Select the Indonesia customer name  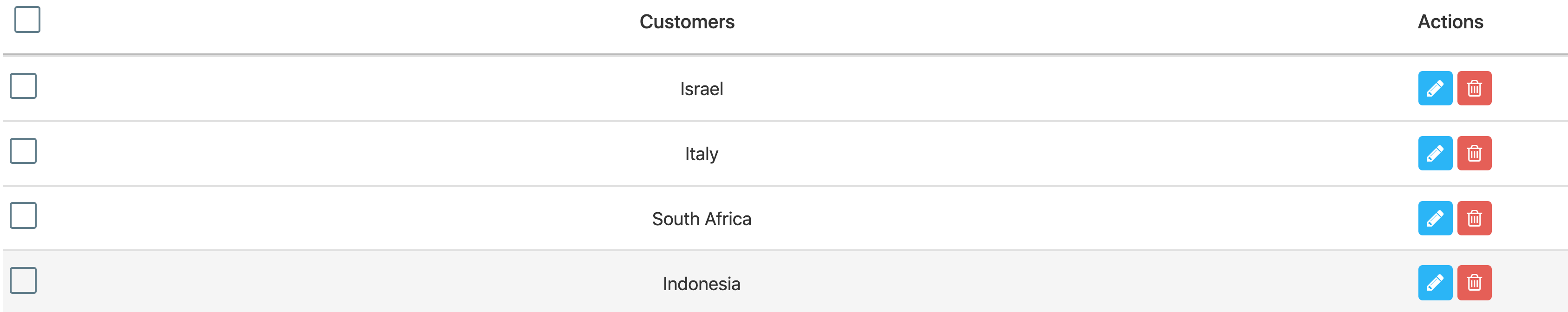coord(701,284)
